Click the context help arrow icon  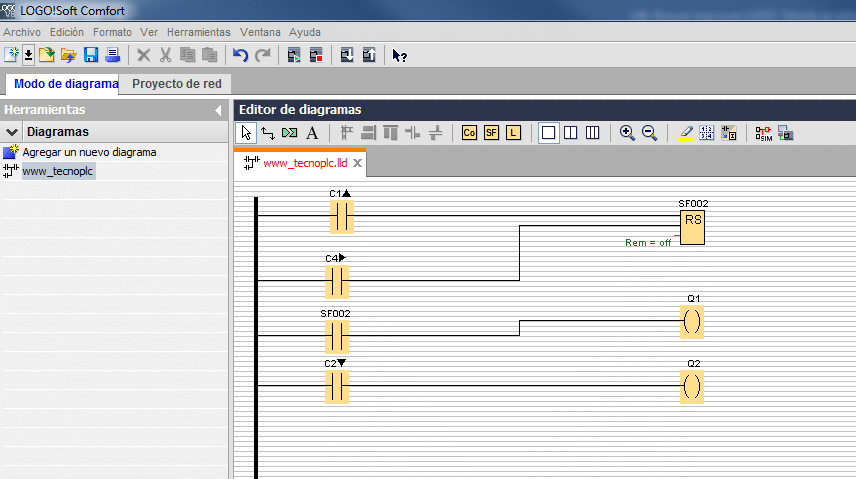click(x=399, y=55)
